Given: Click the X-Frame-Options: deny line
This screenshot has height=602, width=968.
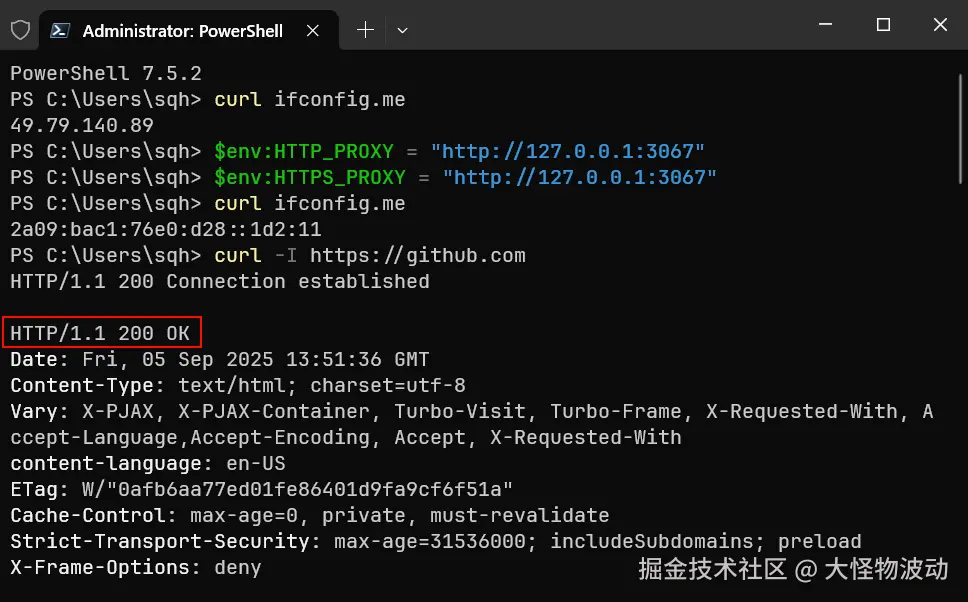Looking at the screenshot, I should (136, 567).
